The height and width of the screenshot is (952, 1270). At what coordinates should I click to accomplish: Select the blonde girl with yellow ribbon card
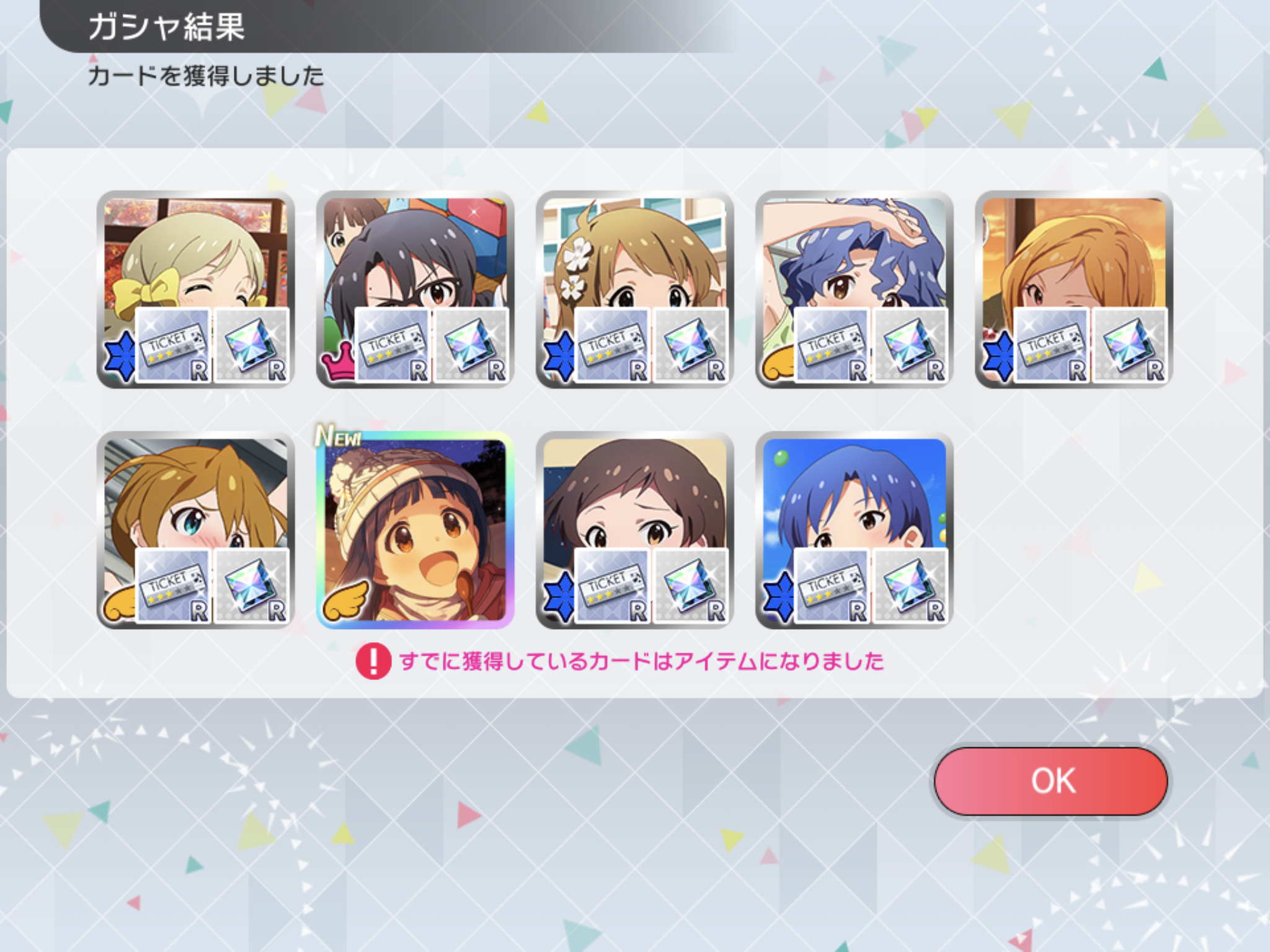195,289
